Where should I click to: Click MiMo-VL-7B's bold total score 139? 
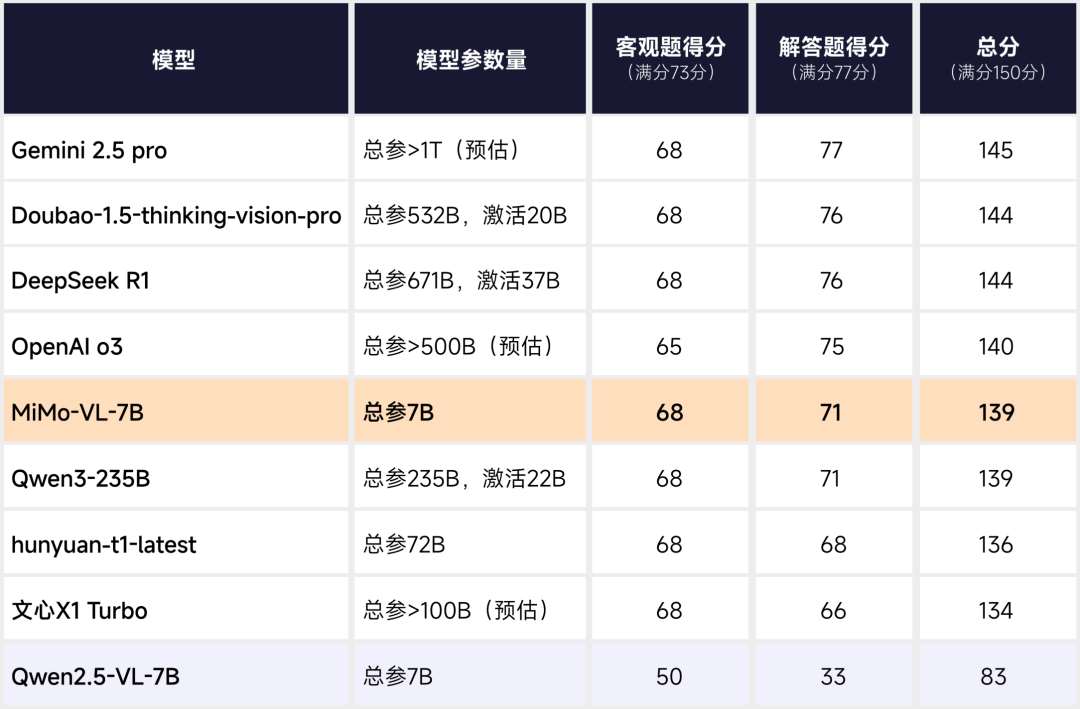click(x=996, y=412)
